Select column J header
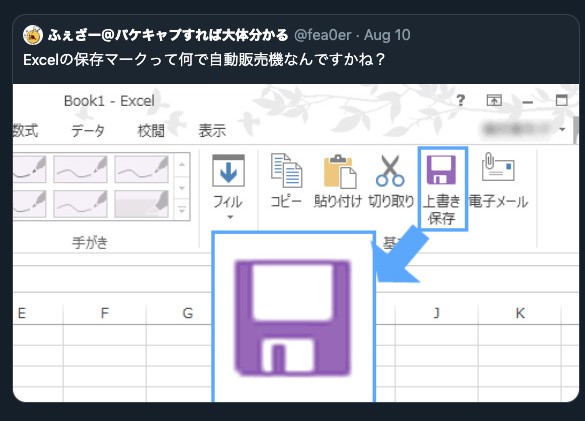The image size is (585, 421). click(437, 313)
